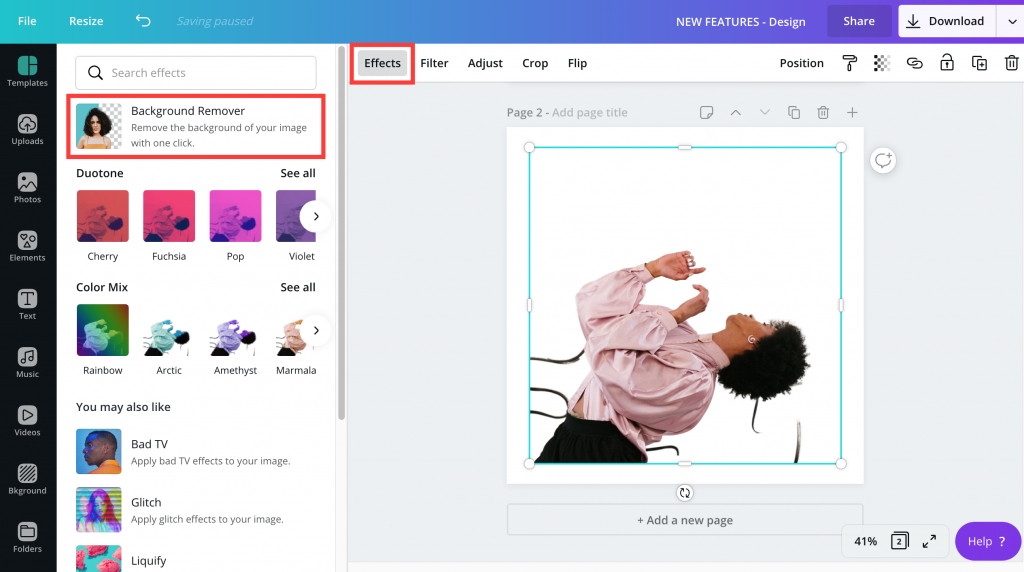Click the undo arrow icon

[x=143, y=21]
